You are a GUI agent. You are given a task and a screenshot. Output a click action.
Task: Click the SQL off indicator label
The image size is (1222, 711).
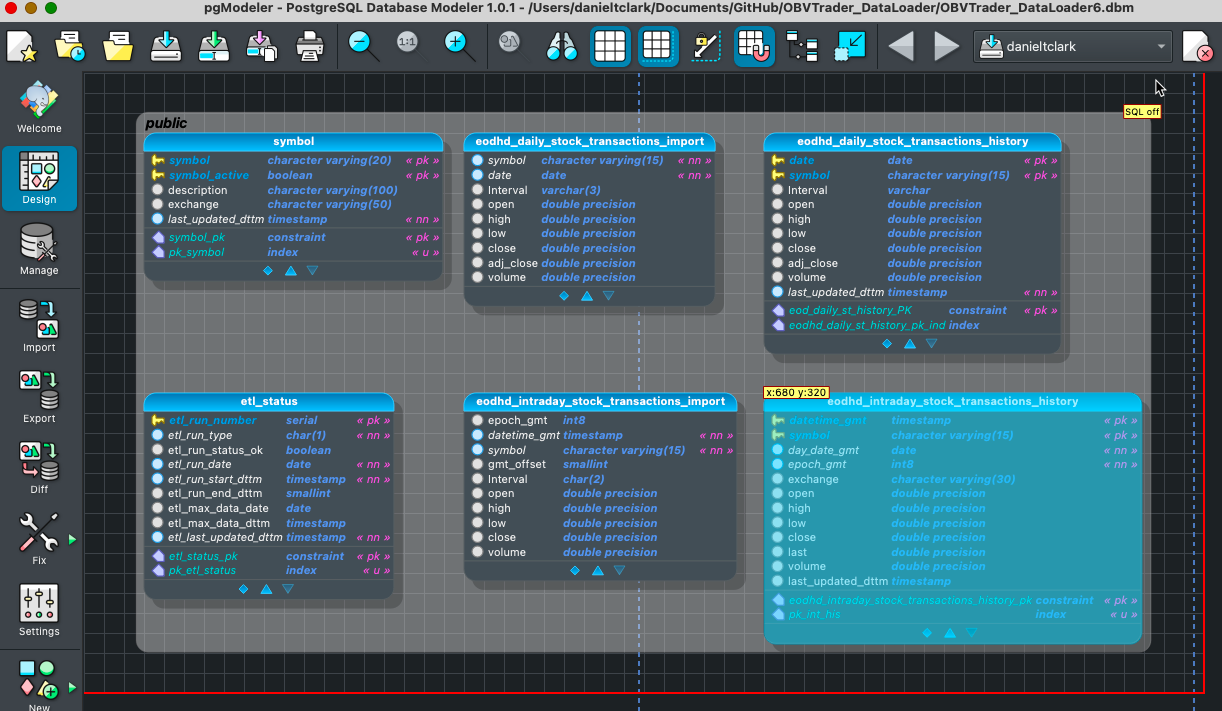[x=1142, y=112]
